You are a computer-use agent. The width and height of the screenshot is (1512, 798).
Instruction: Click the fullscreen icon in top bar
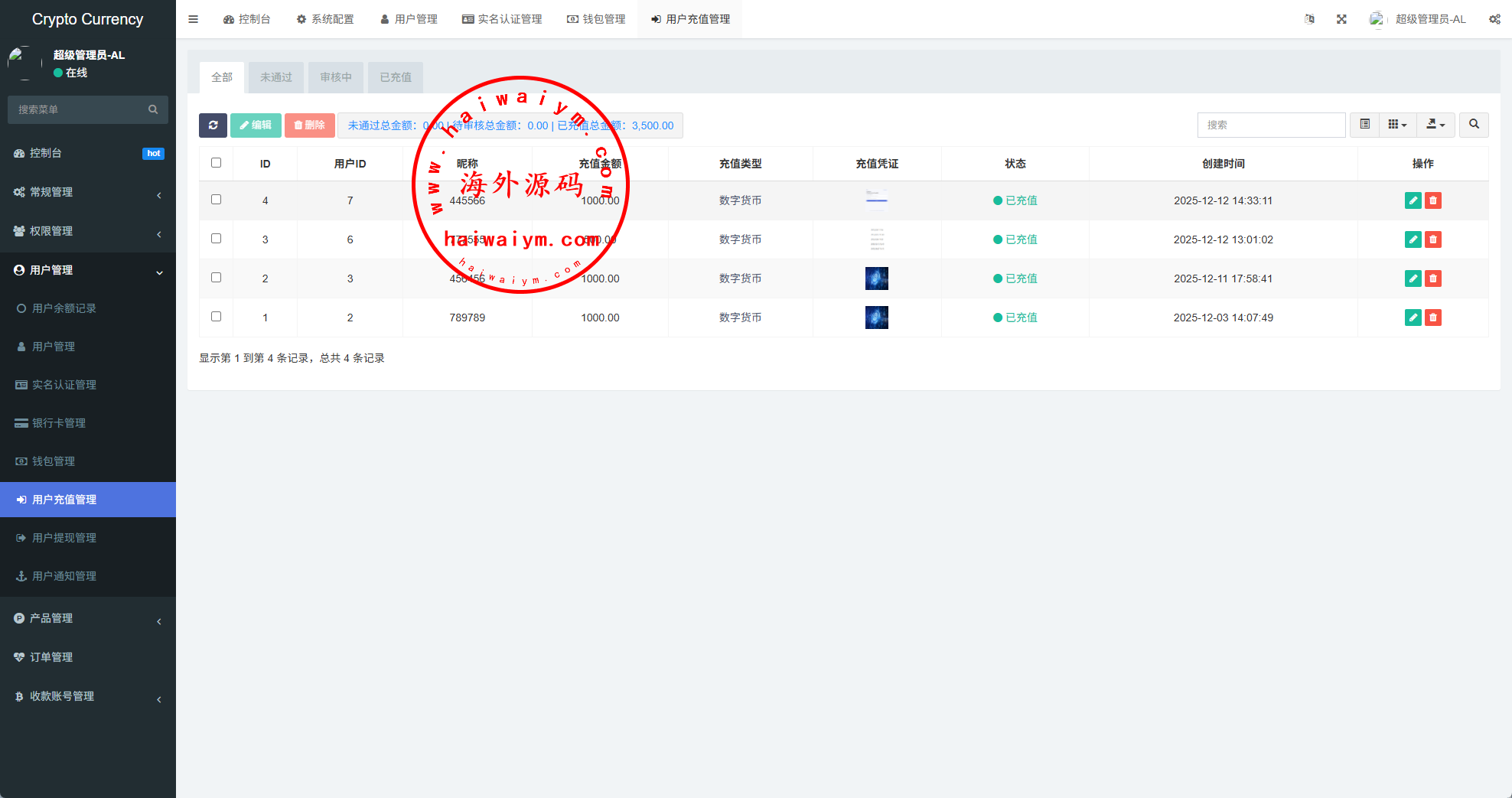pyautogui.click(x=1341, y=19)
